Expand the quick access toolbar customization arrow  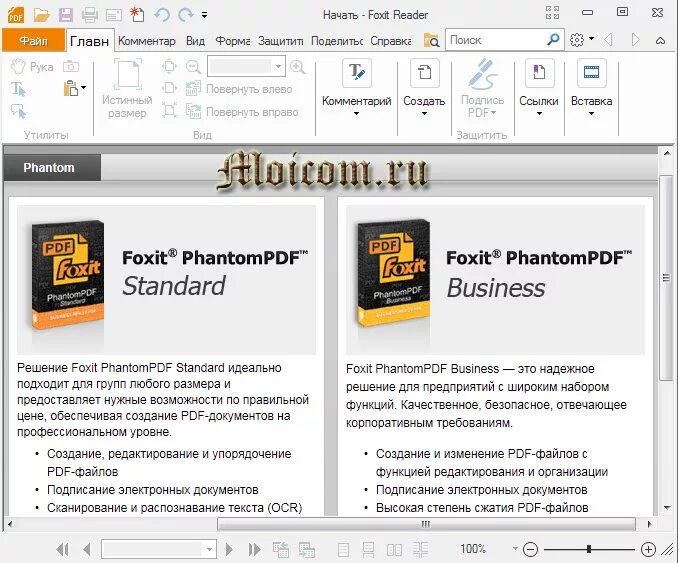coord(204,15)
